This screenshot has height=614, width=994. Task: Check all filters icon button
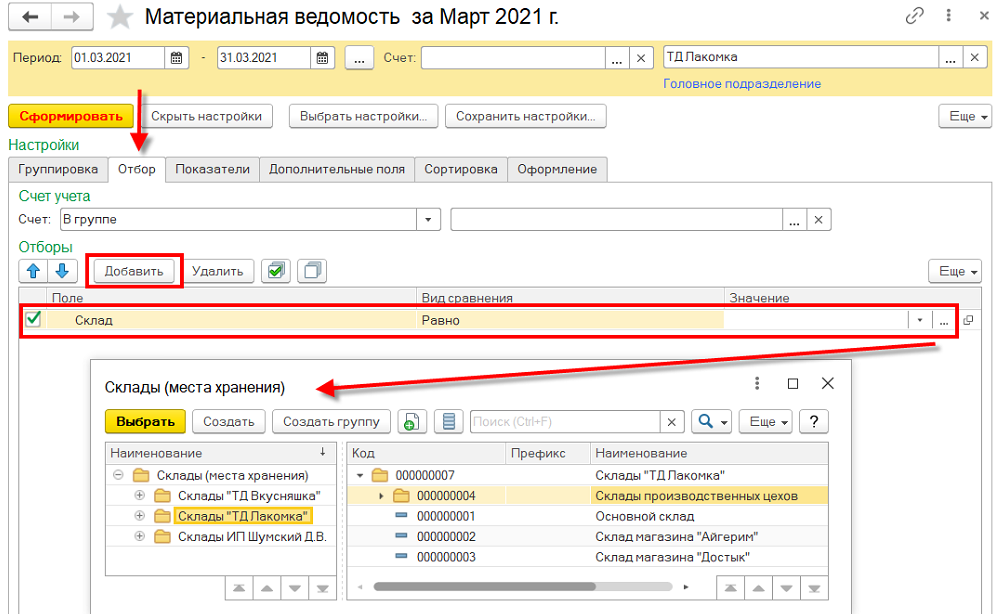click(274, 270)
